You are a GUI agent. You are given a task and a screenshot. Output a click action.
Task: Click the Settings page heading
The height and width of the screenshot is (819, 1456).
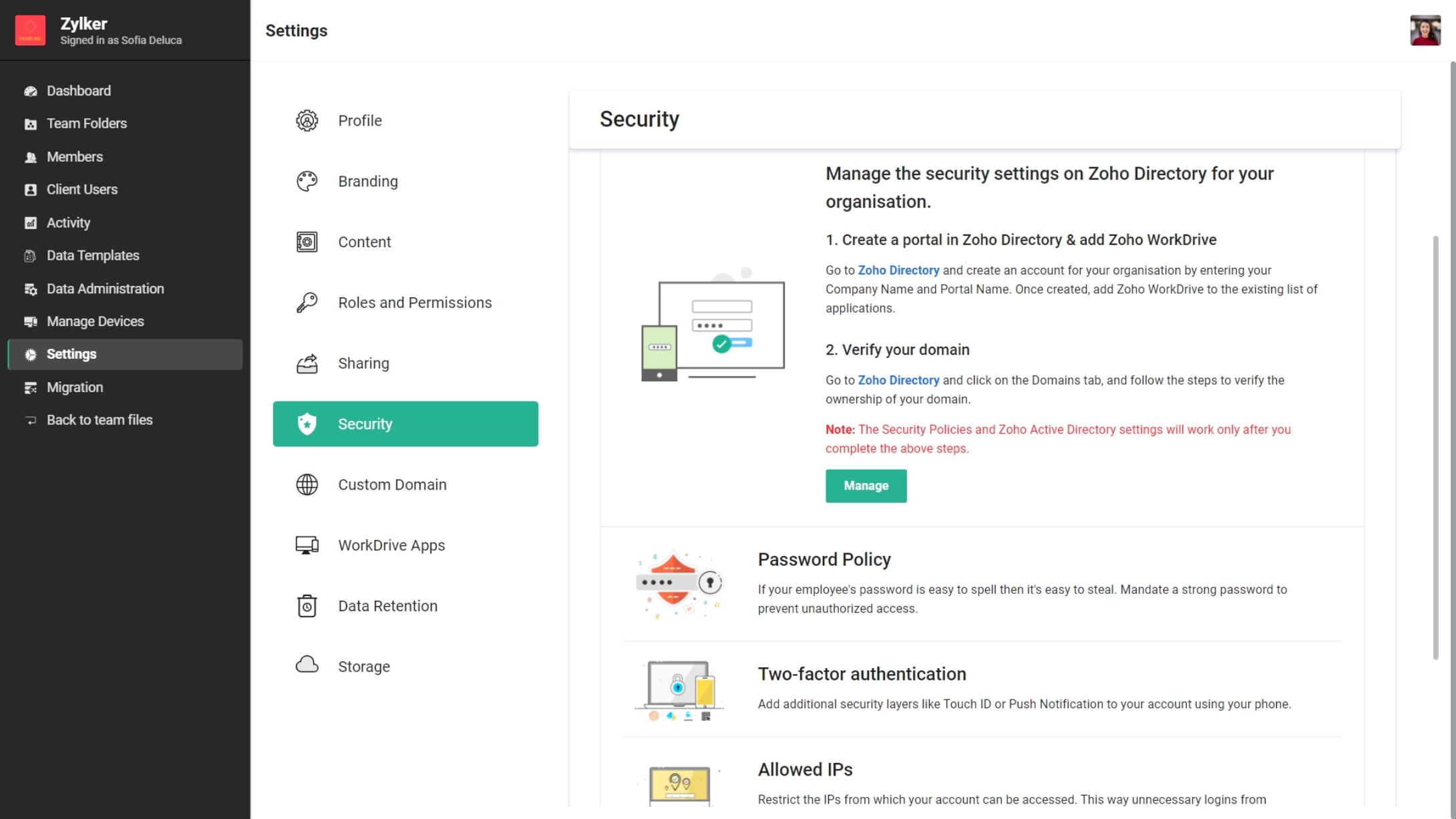[x=296, y=31]
